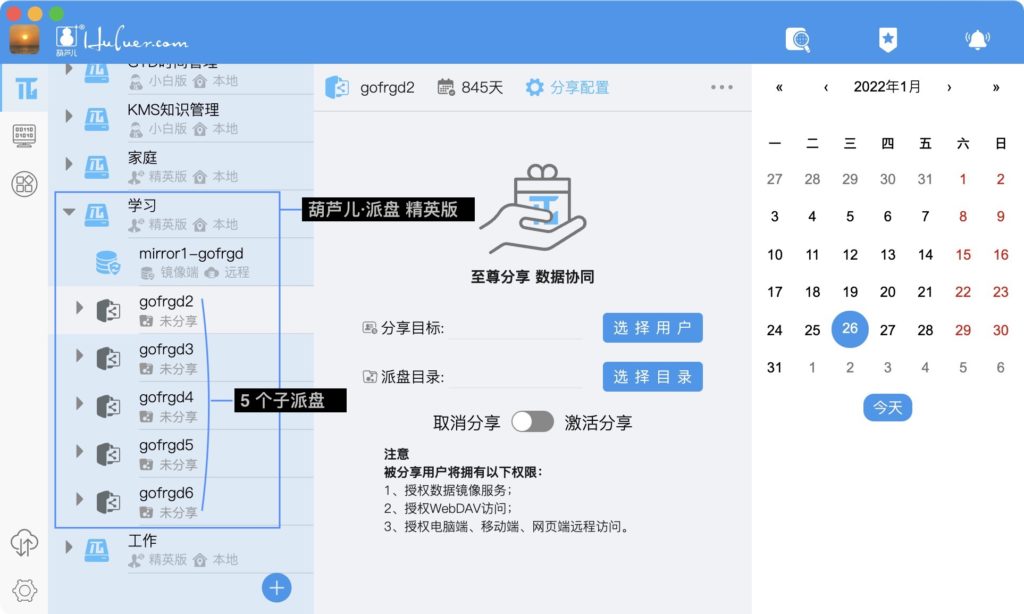Expand the 工作 tree node
Viewport: 1024px width, 614px height.
click(x=69, y=547)
